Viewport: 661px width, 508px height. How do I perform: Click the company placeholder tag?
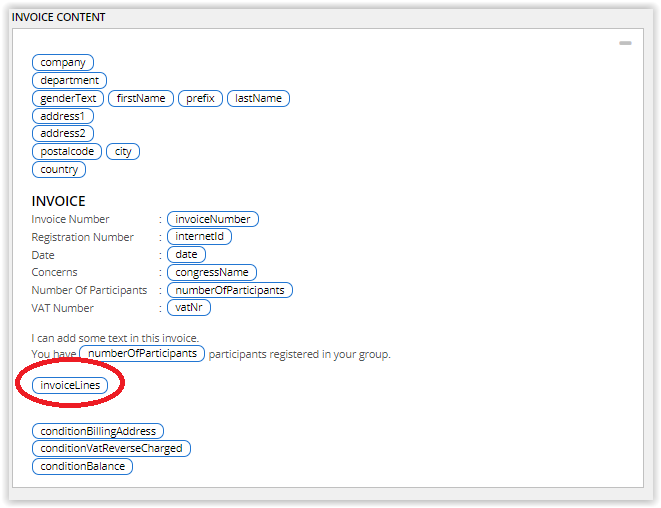63,63
